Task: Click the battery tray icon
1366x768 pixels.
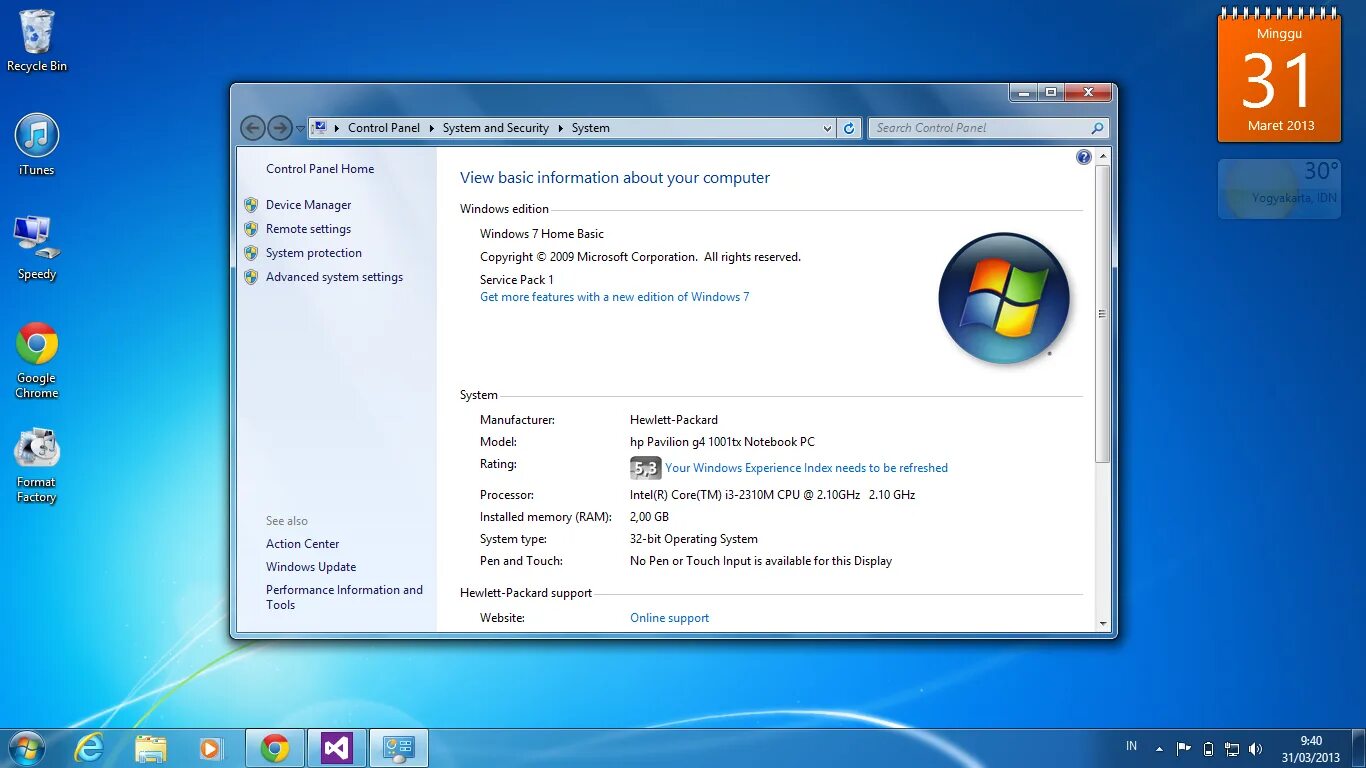Action: point(1208,748)
